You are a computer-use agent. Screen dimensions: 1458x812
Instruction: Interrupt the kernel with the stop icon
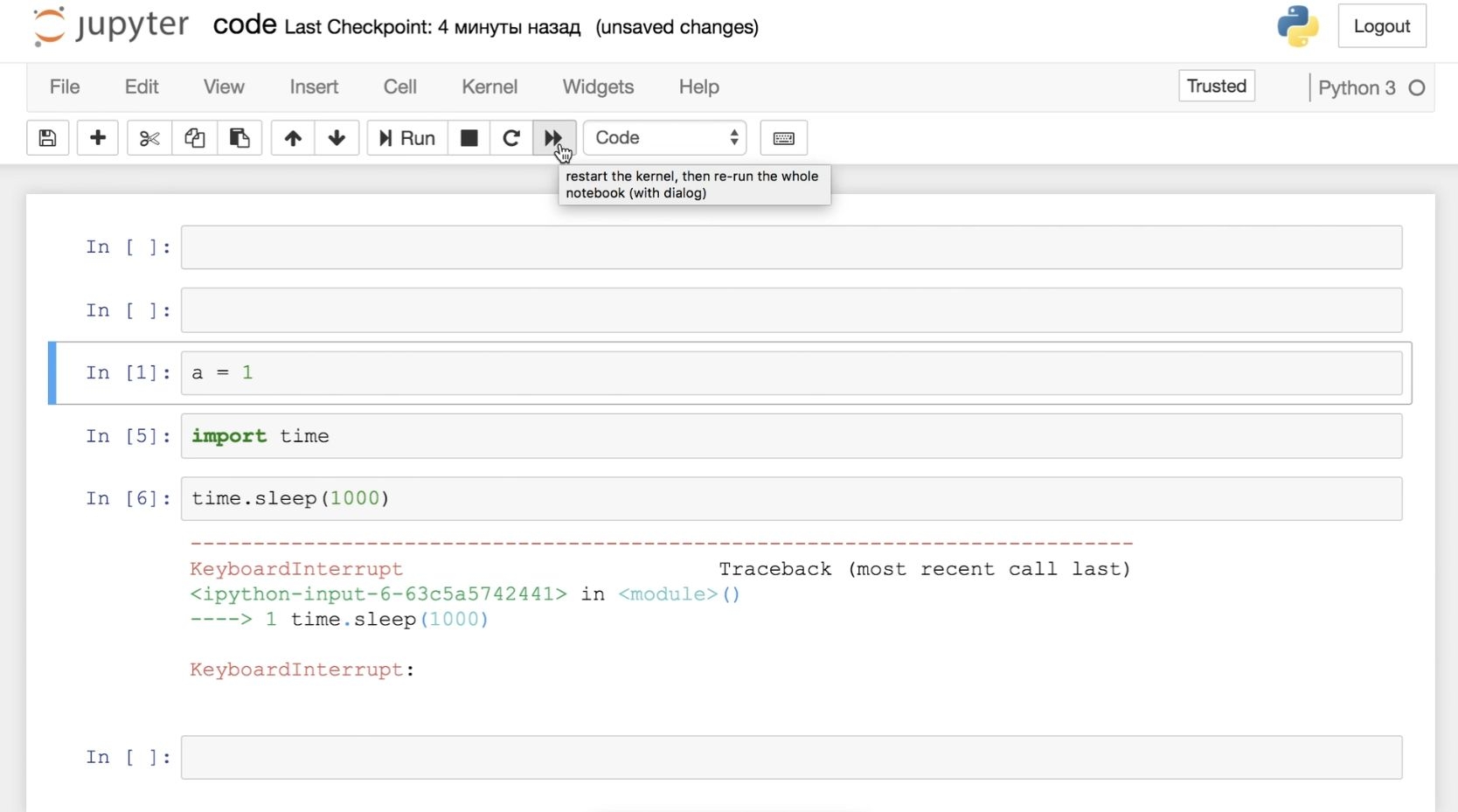pyautogui.click(x=469, y=138)
